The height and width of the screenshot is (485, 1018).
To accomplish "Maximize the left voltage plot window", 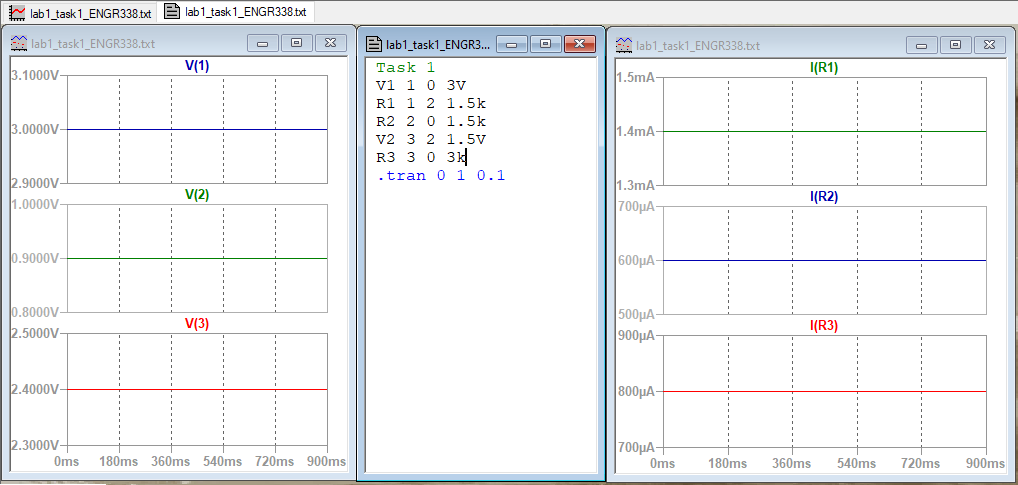I will [296, 44].
